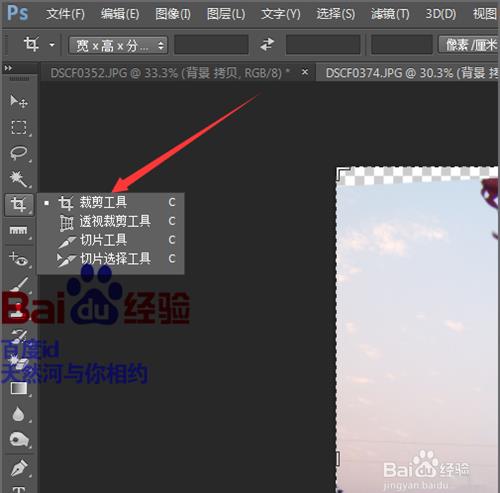Open the 编辑(E) menu
Viewport: 500px width, 493px height.
pos(120,14)
